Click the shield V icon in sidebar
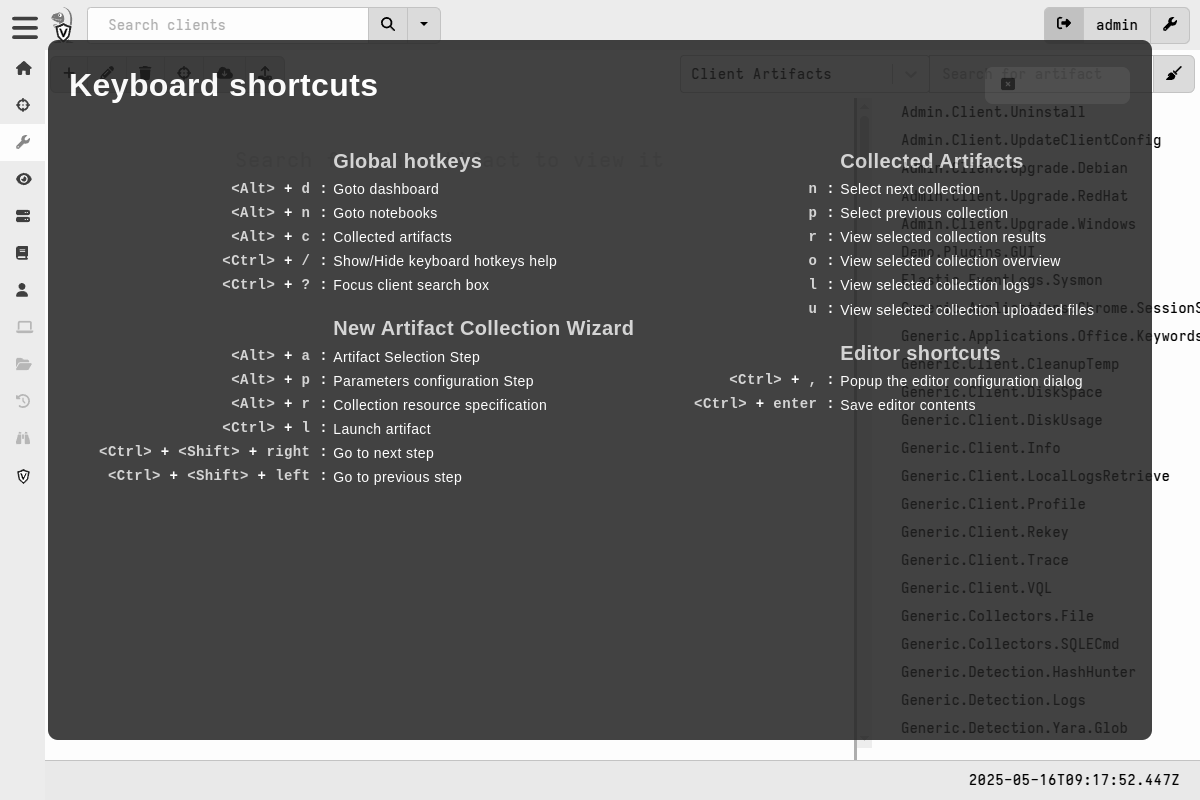The height and width of the screenshot is (800, 1200). pyautogui.click(x=23, y=476)
